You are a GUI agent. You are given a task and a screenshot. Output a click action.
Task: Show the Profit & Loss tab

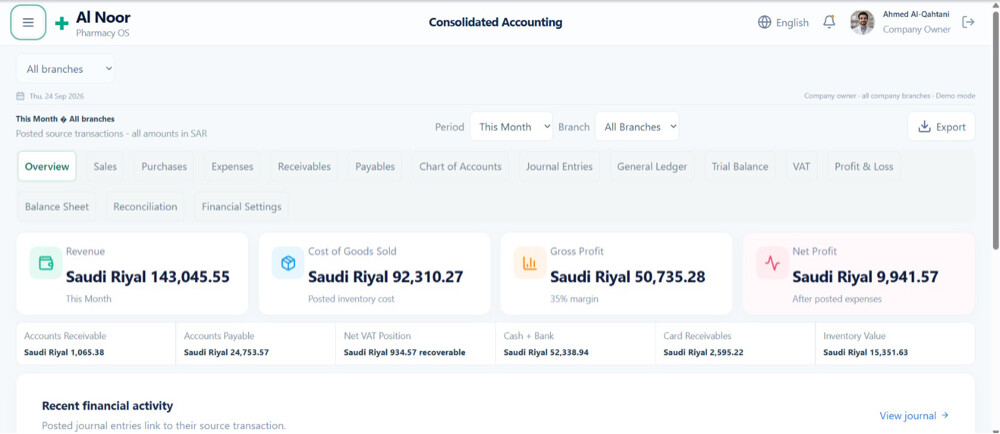(x=864, y=166)
